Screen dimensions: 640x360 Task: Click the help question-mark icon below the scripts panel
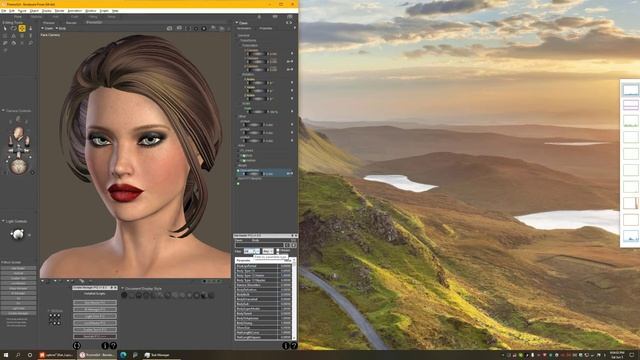[113, 345]
